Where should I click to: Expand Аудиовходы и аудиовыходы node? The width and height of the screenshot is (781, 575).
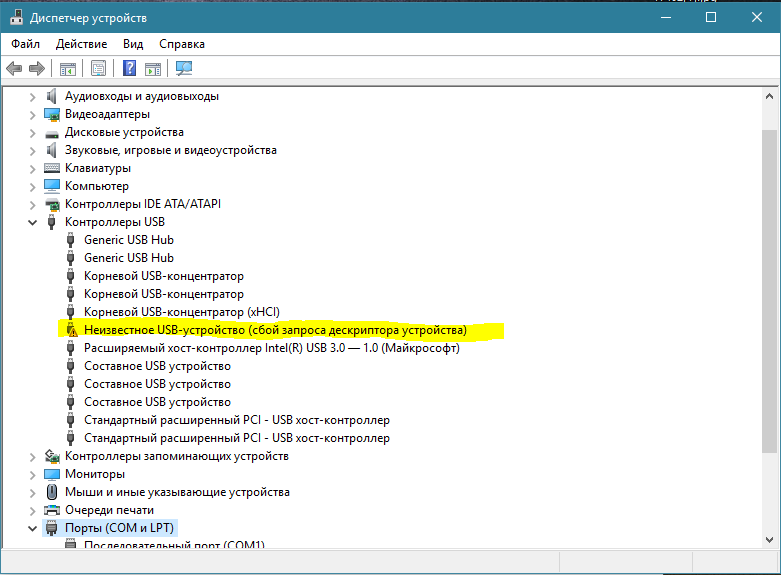click(x=32, y=97)
